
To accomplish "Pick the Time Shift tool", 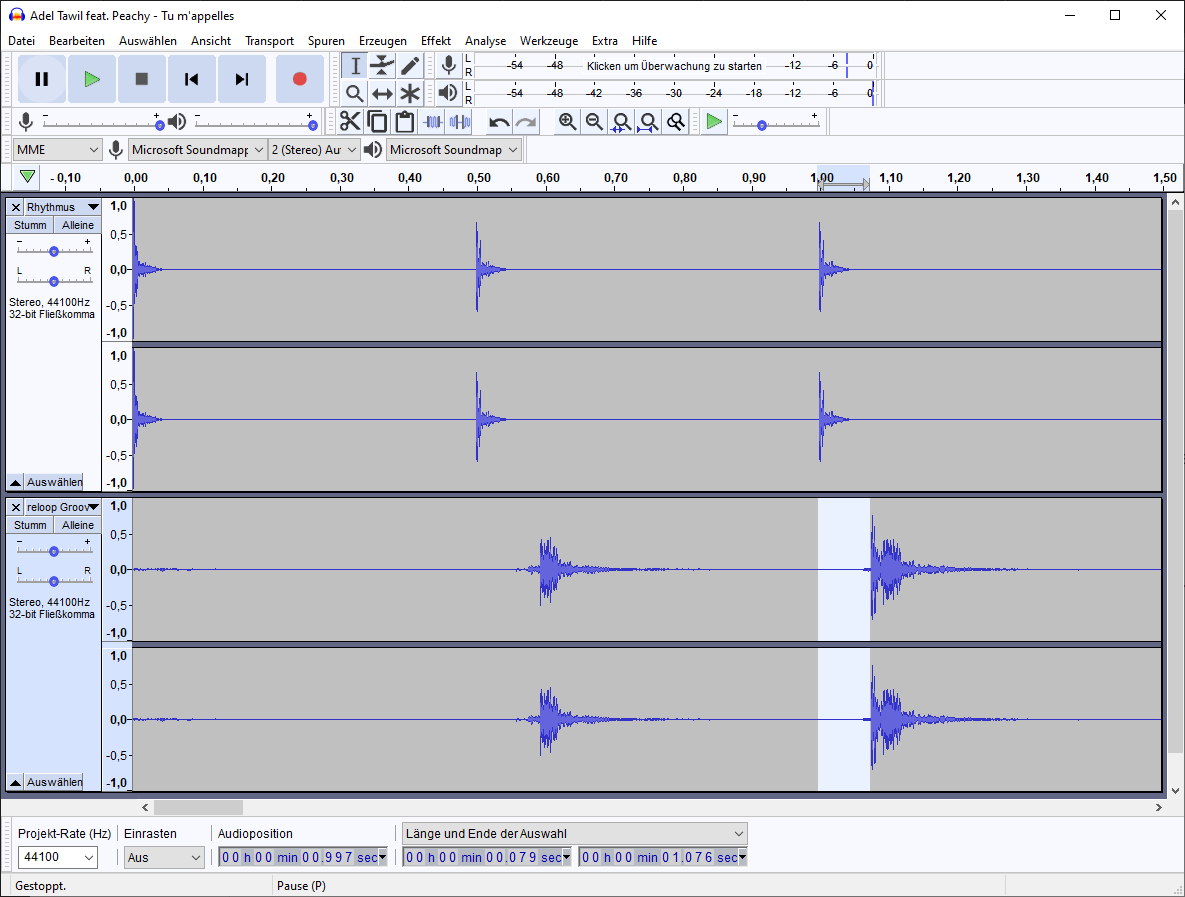I will (x=382, y=94).
